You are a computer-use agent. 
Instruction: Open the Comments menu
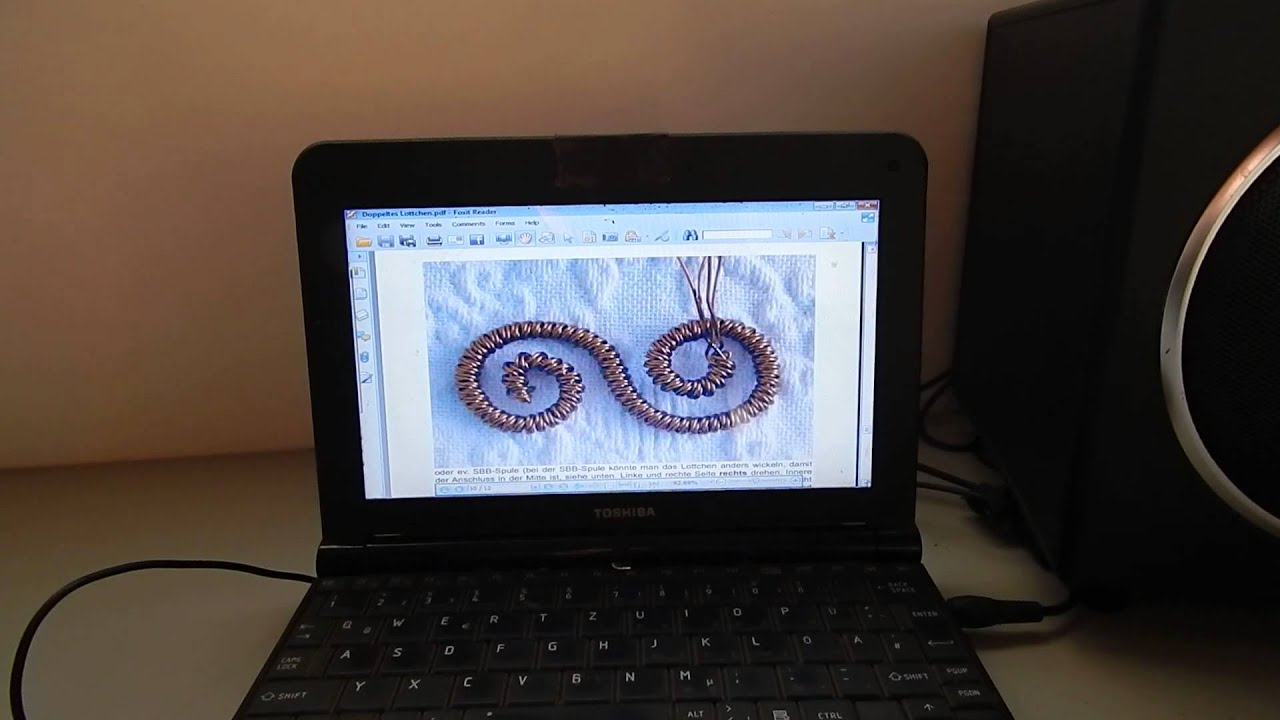(468, 224)
